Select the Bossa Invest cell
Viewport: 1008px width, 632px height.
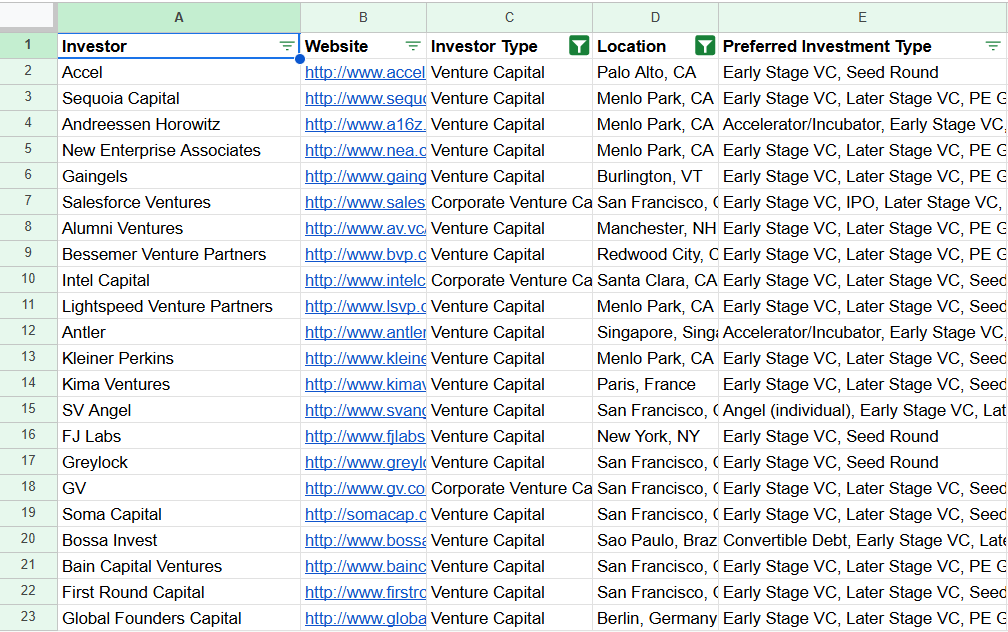110,540
